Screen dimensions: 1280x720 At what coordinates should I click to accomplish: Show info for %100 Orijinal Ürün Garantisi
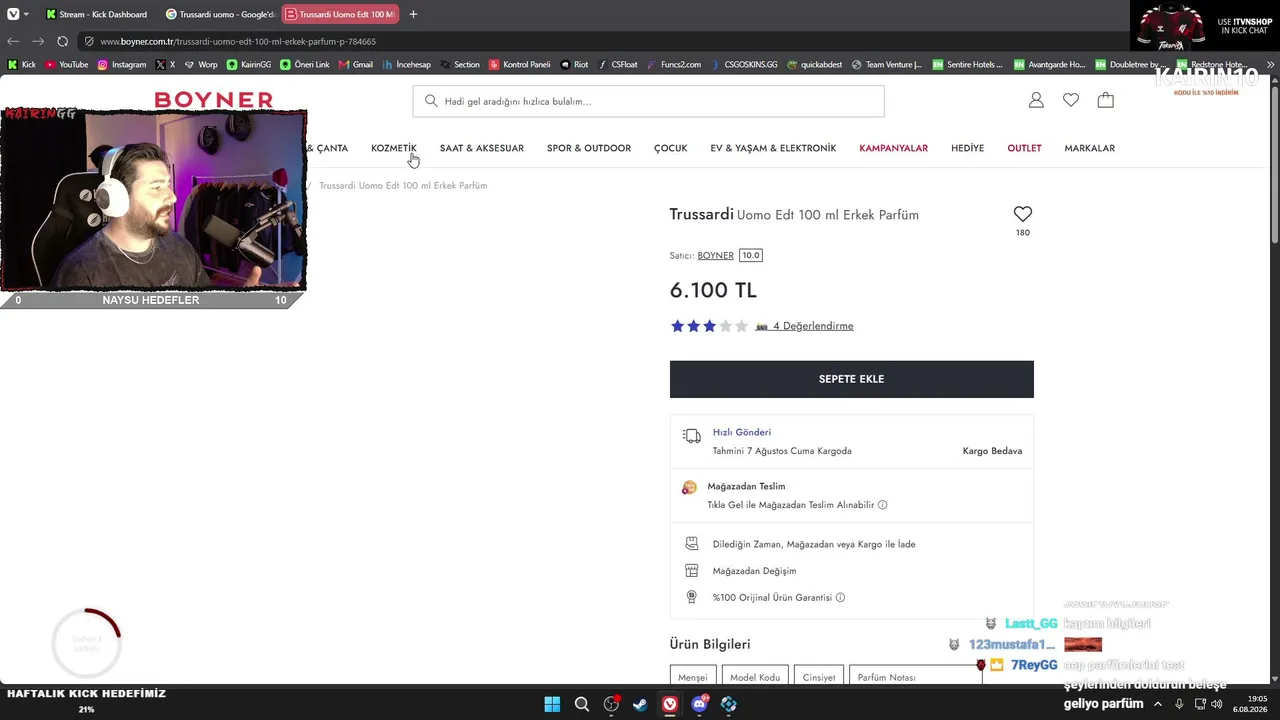(x=840, y=598)
